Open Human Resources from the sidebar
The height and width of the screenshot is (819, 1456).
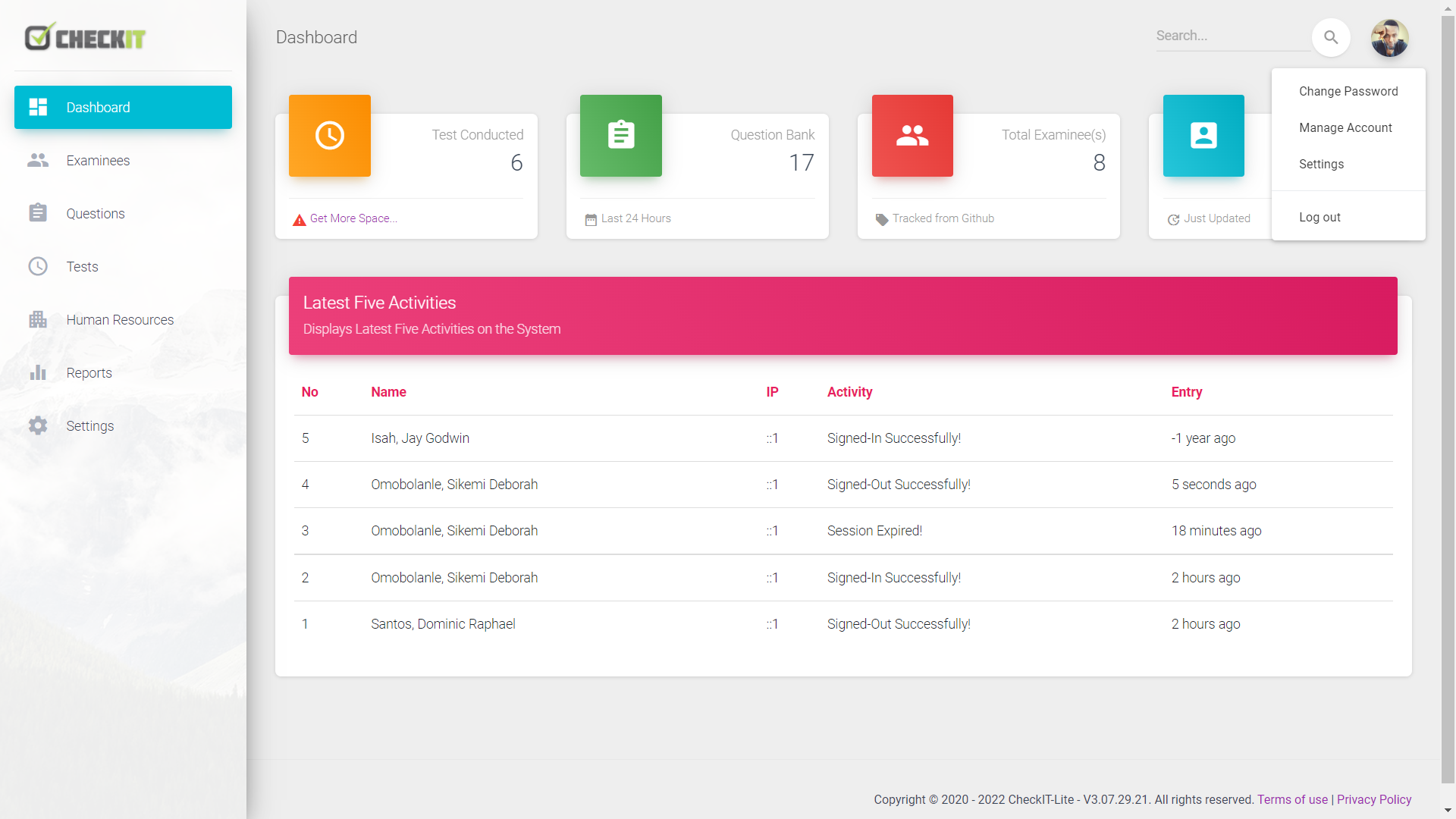coord(120,320)
